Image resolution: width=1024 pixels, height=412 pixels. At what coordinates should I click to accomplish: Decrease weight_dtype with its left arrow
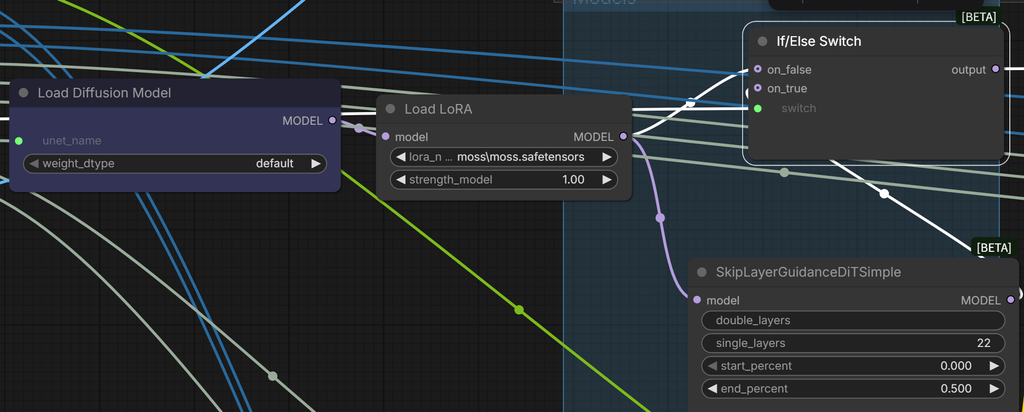(x=34, y=163)
